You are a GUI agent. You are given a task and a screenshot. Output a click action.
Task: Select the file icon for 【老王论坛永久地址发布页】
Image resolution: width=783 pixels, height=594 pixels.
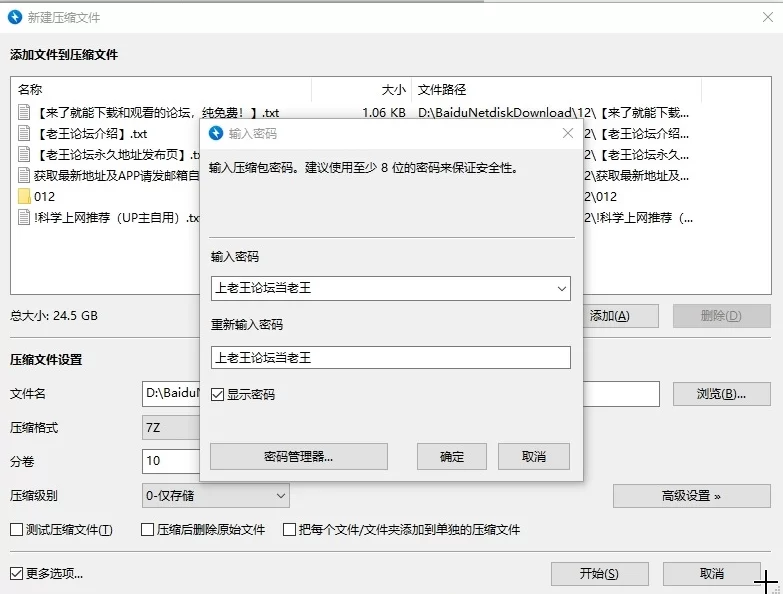[24, 154]
